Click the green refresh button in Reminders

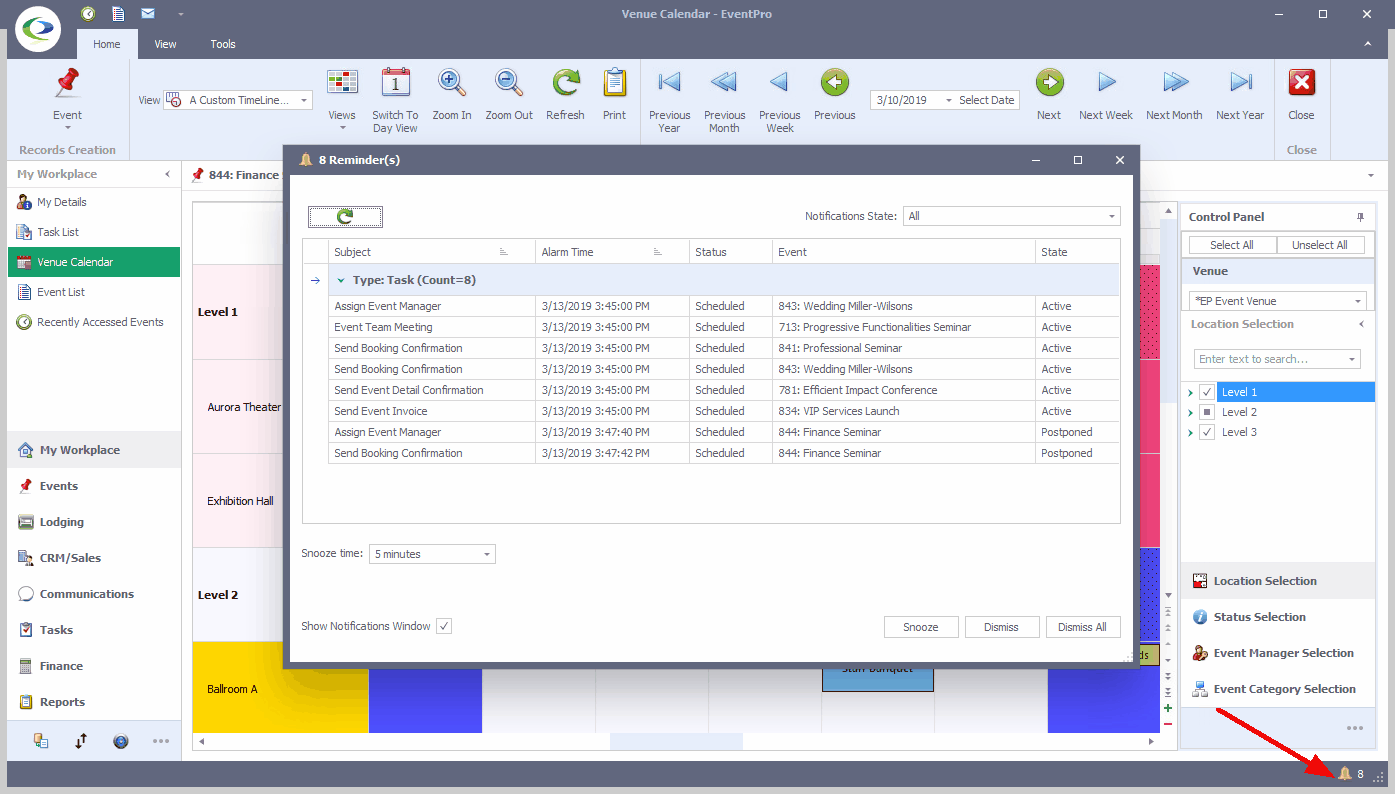pyautogui.click(x=345, y=216)
